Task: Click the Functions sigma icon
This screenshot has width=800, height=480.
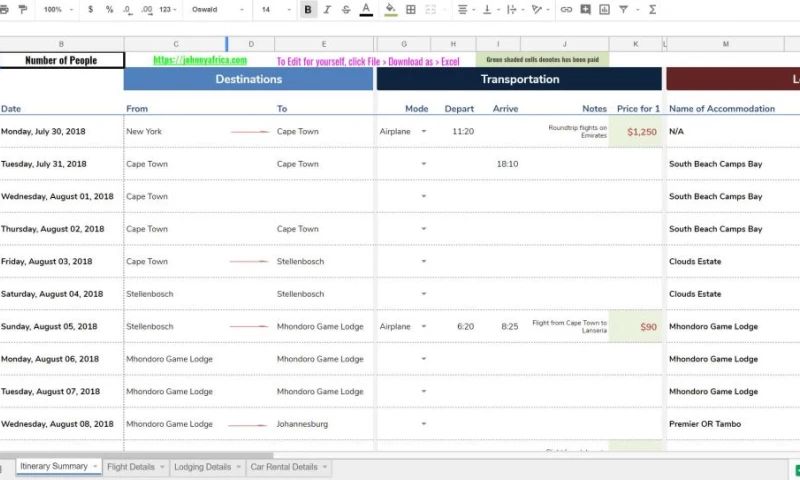Action: click(652, 9)
